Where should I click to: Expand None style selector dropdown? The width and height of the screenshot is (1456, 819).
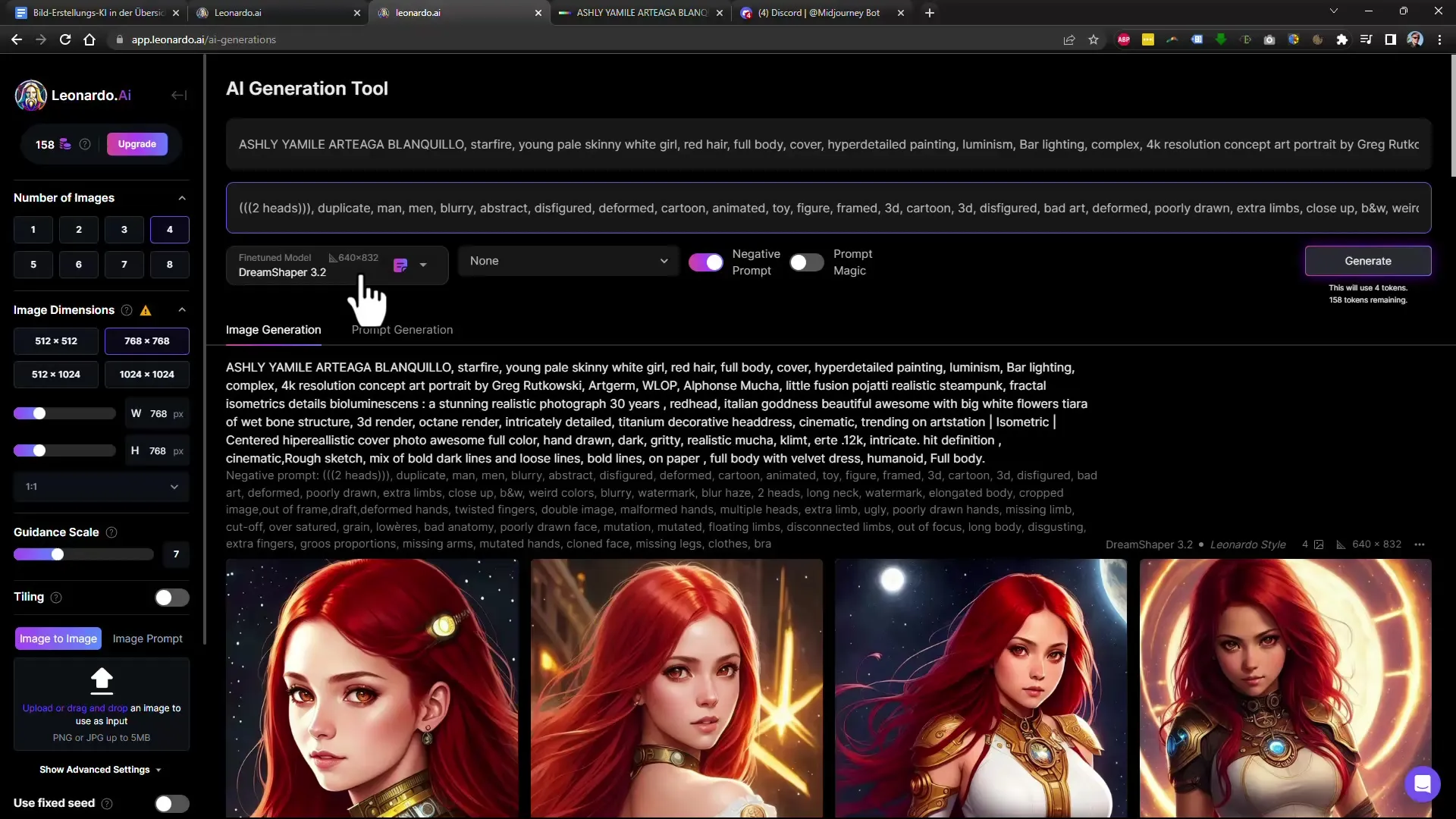click(567, 261)
